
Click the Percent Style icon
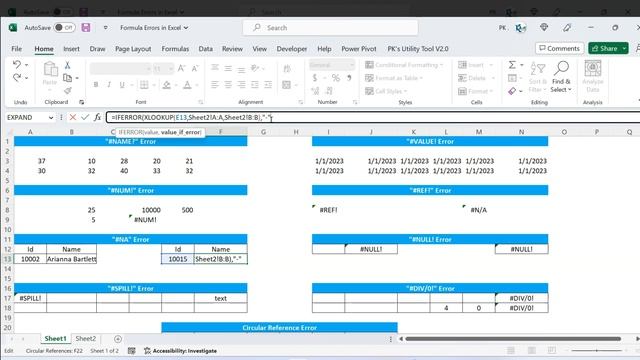[x=336, y=78]
